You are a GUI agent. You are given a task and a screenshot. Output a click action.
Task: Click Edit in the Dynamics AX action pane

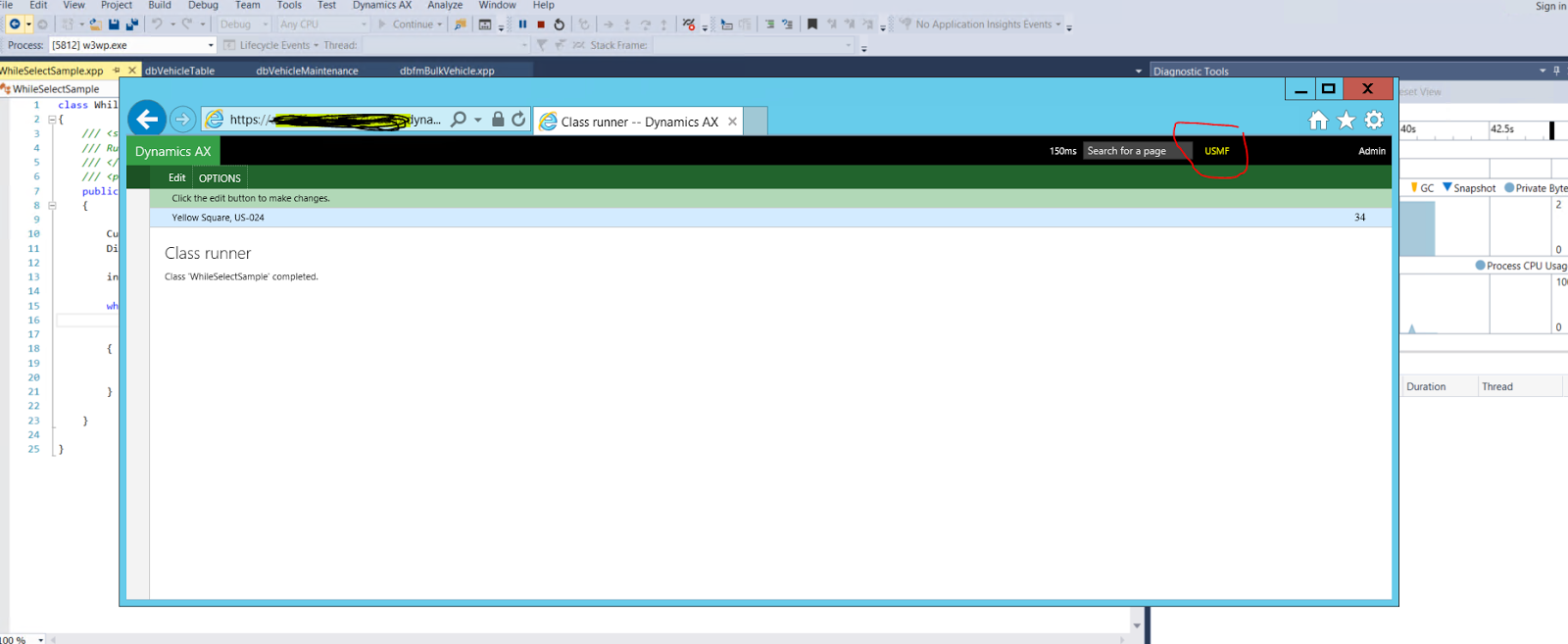click(176, 177)
